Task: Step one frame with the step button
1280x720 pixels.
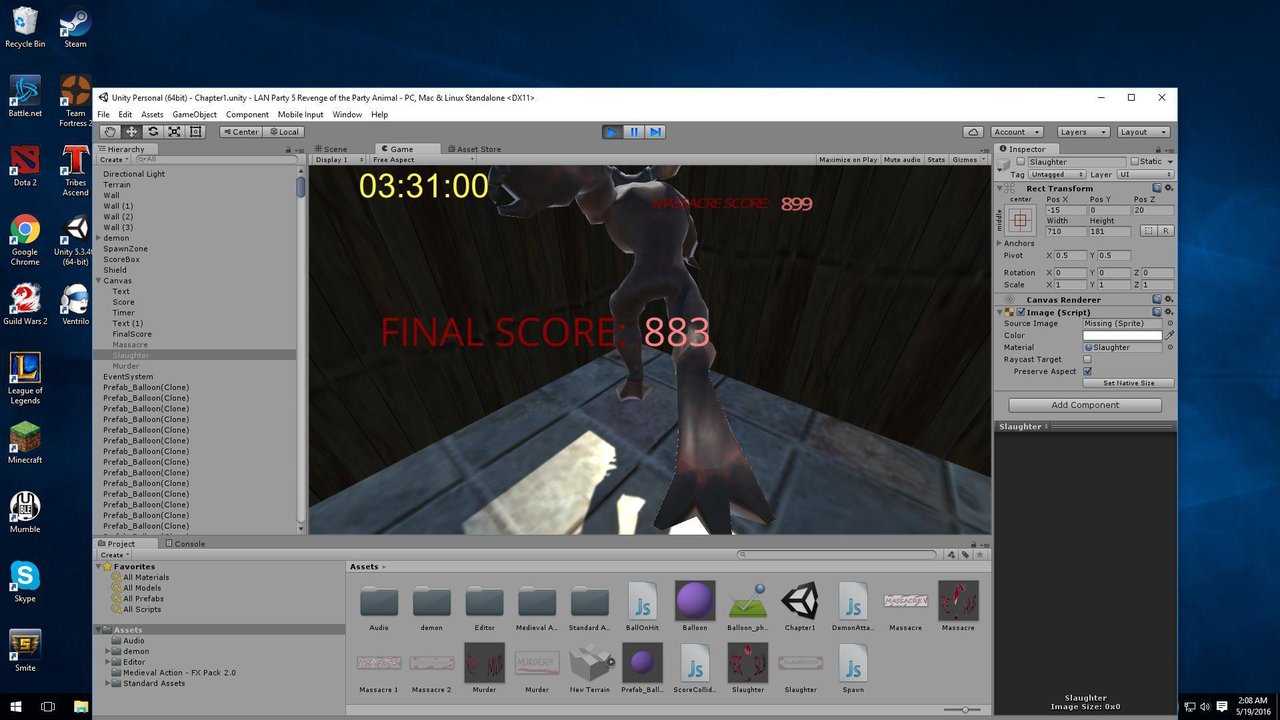Action: 656,131
